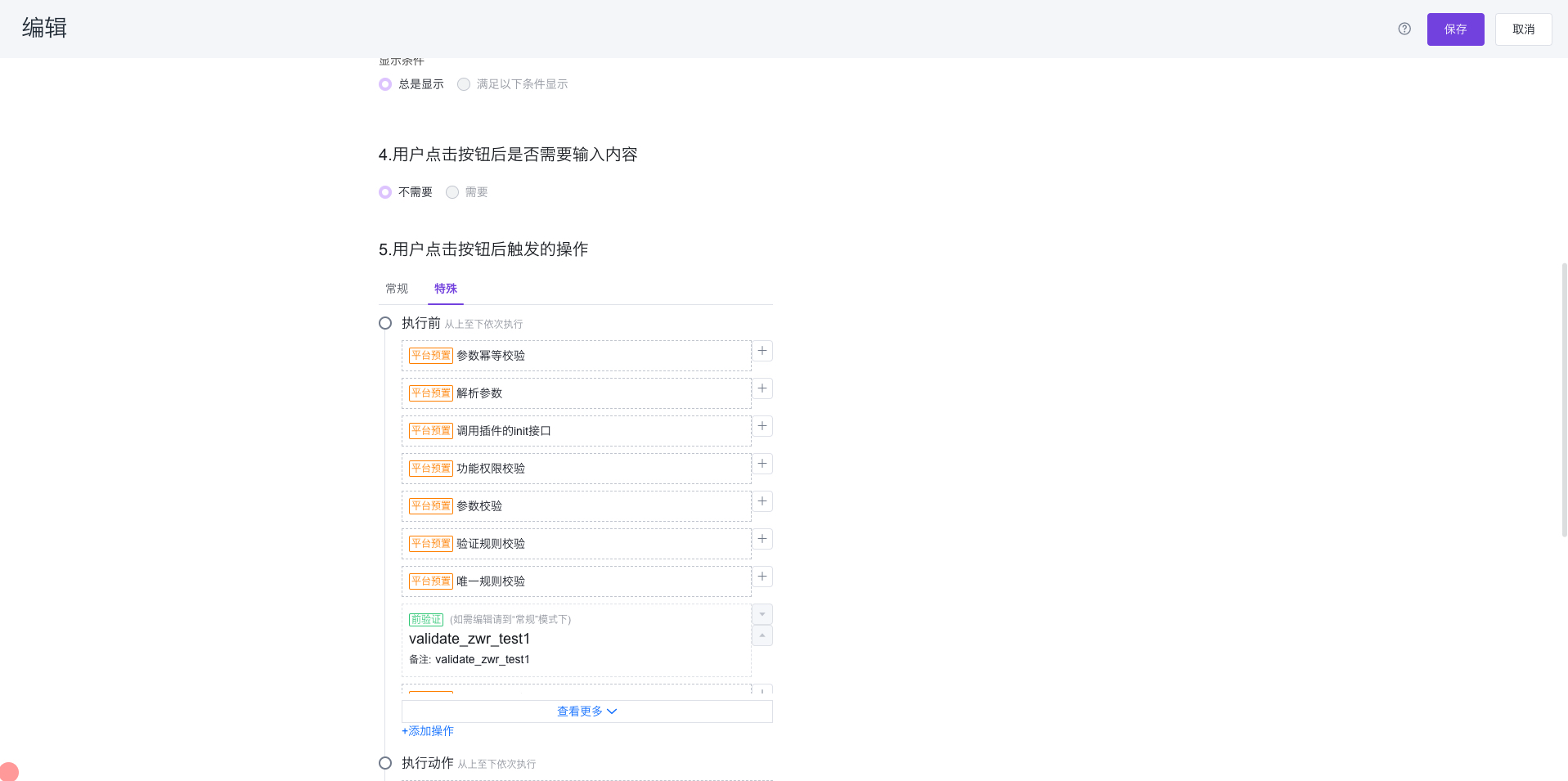Select the 总是显示 radio option
Screen dimensions: 1568x781
(385, 83)
